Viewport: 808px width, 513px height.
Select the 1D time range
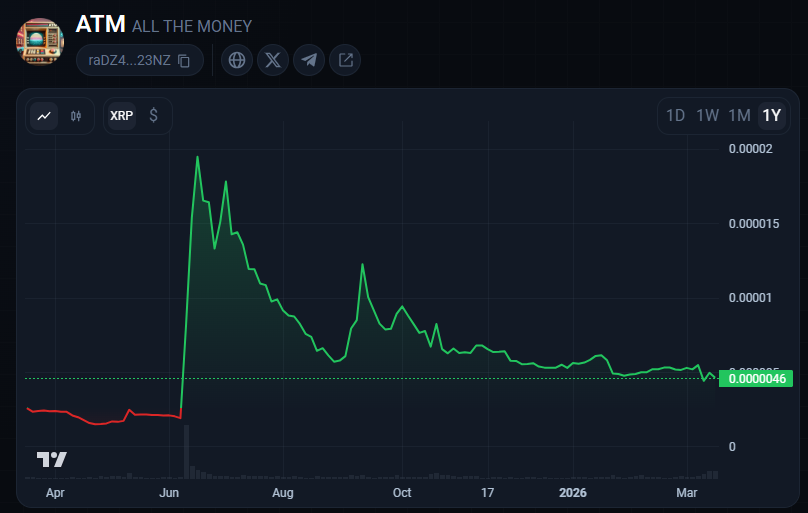(x=675, y=115)
